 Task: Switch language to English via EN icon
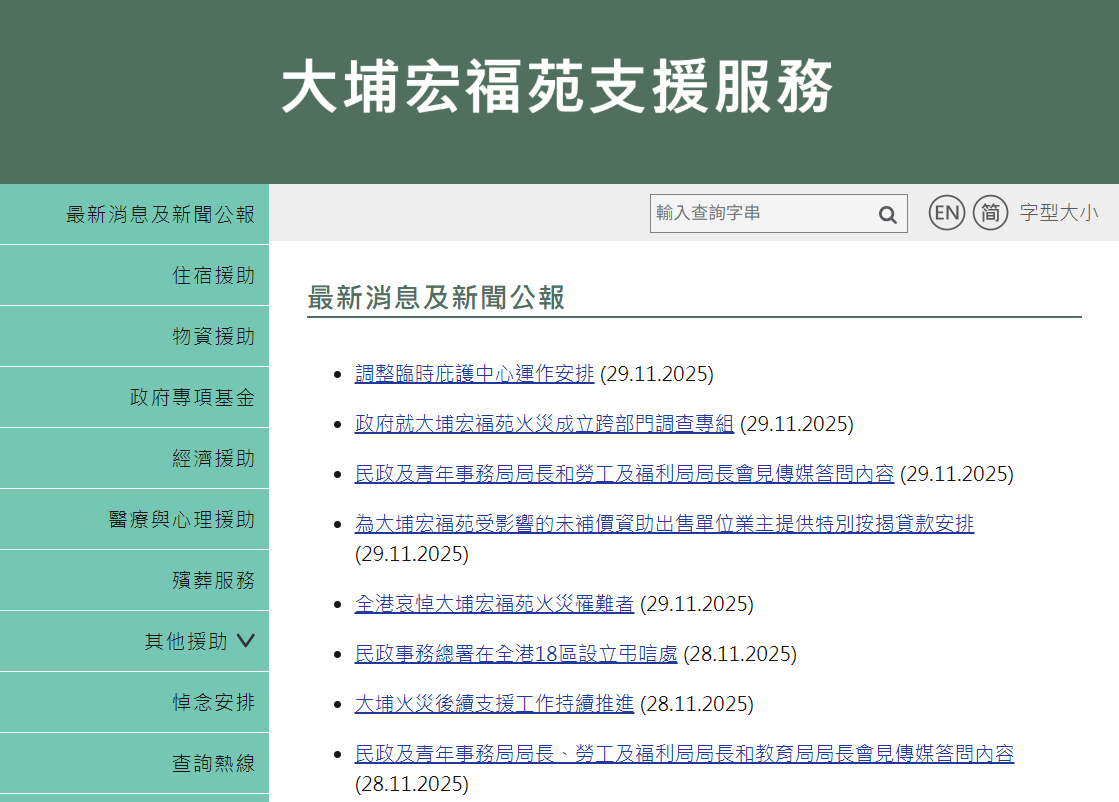946,213
